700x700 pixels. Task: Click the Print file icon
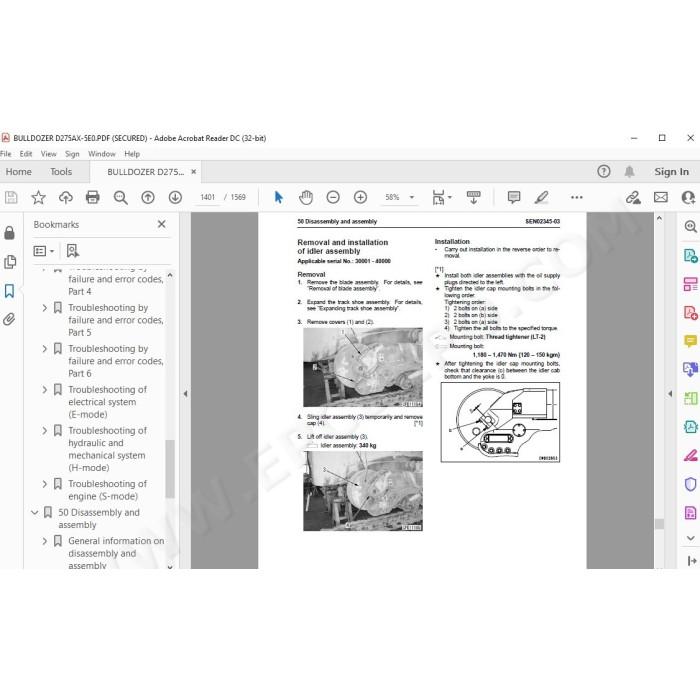tap(92, 197)
